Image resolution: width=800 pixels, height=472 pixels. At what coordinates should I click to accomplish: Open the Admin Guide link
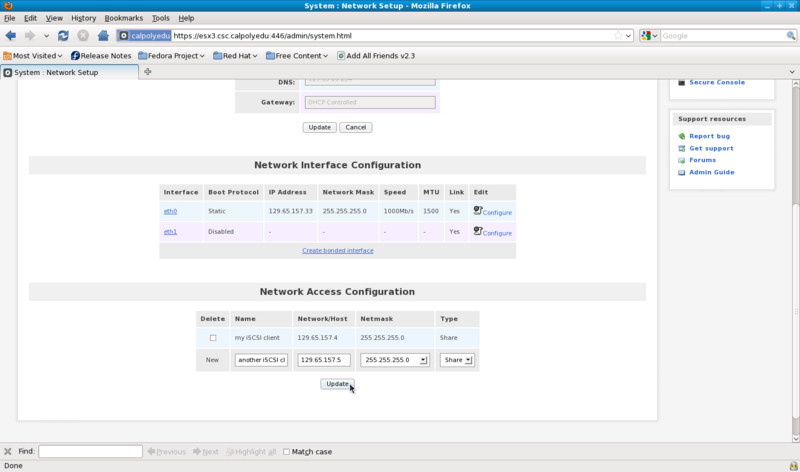712,172
